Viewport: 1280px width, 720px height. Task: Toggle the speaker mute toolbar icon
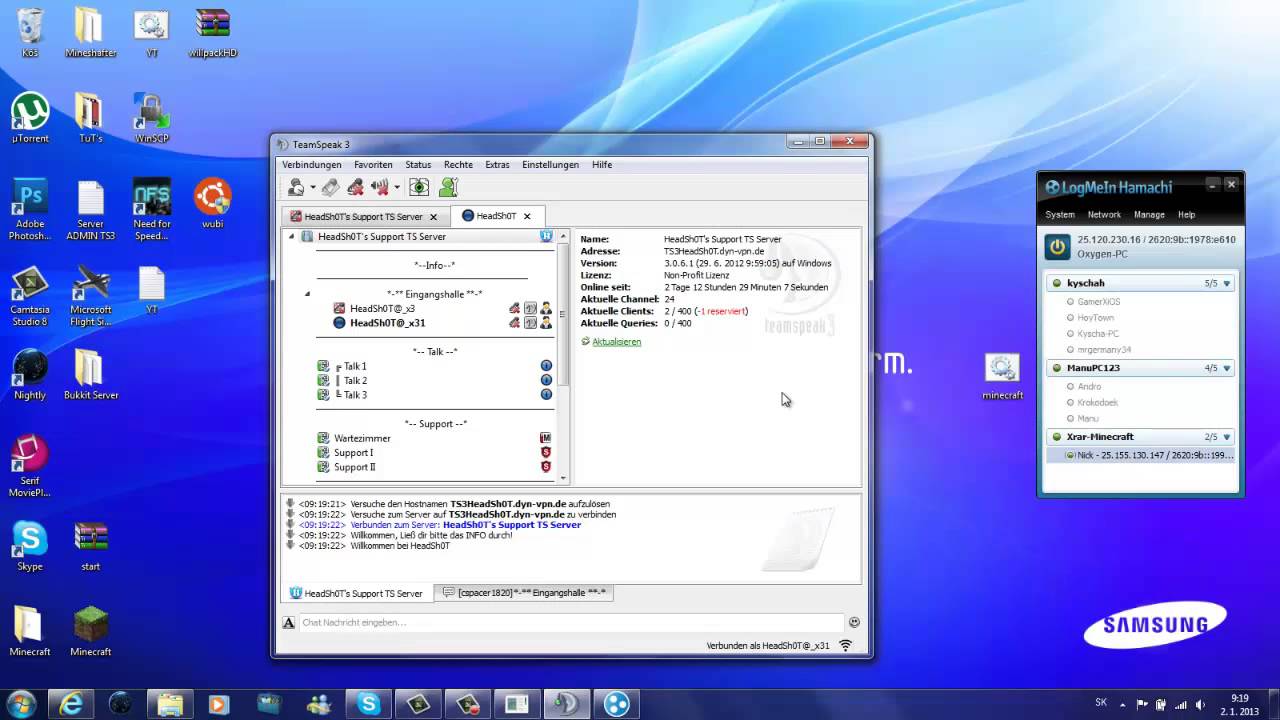click(380, 187)
